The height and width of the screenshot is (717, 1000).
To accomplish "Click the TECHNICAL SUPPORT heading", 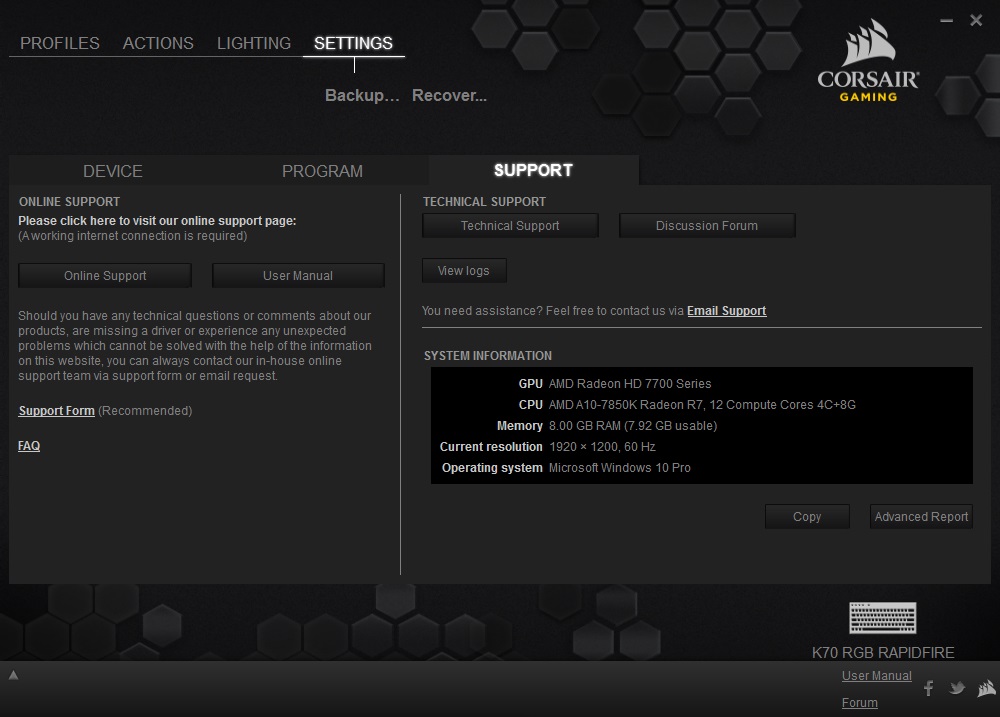I will pyautogui.click(x=484, y=202).
